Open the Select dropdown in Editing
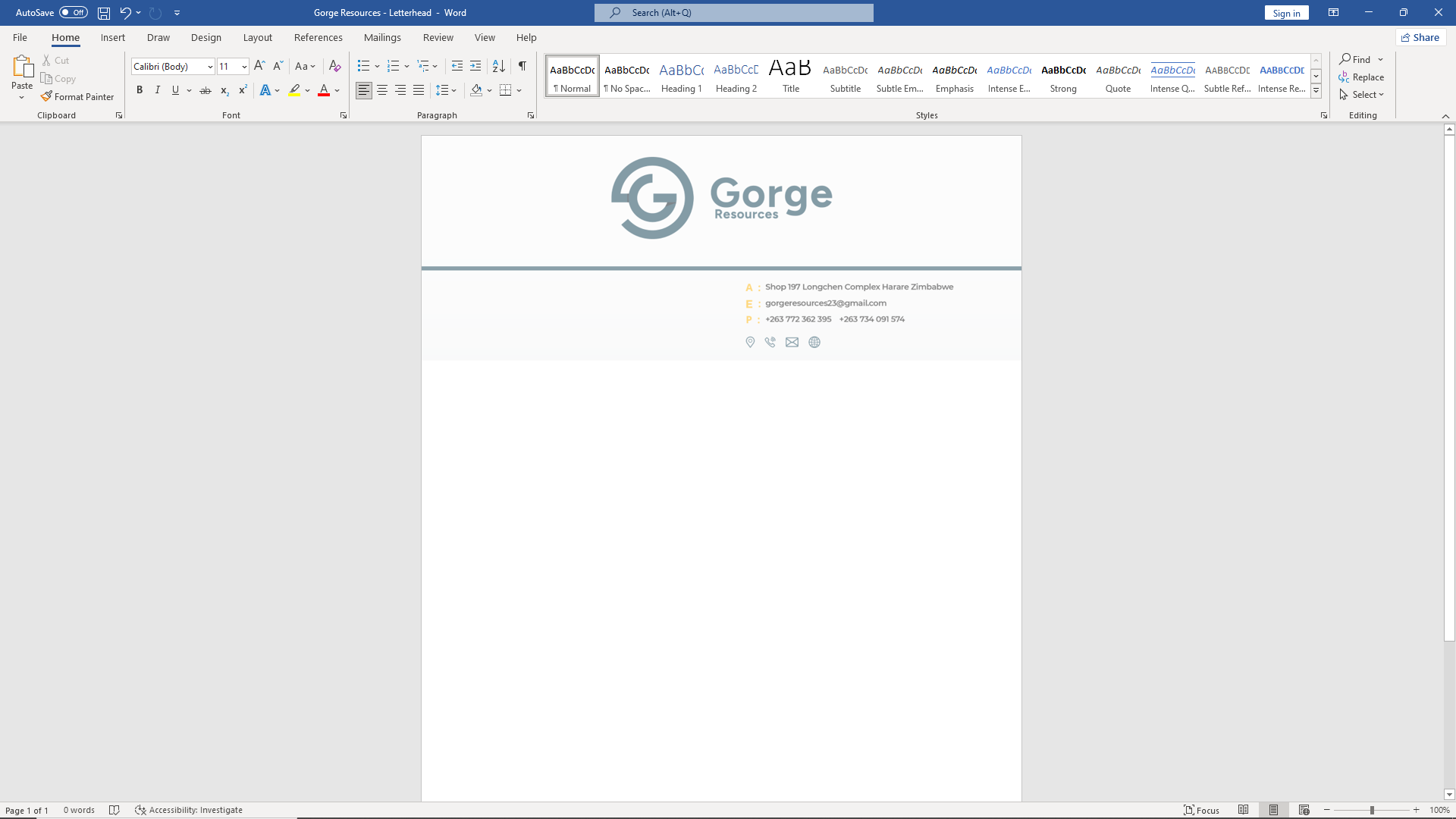 coord(1362,95)
